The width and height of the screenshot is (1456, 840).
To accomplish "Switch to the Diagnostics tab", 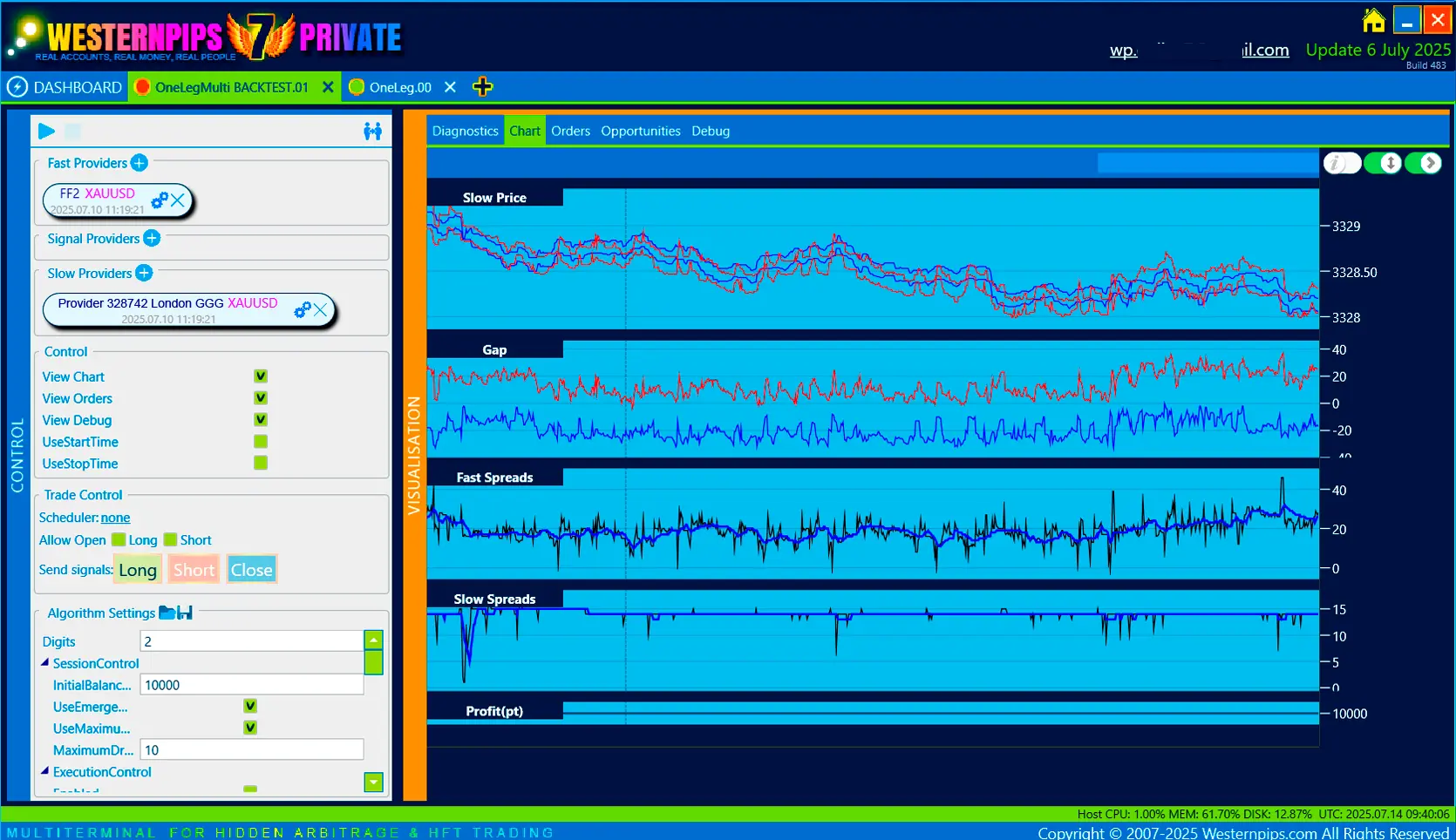I will click(x=465, y=131).
